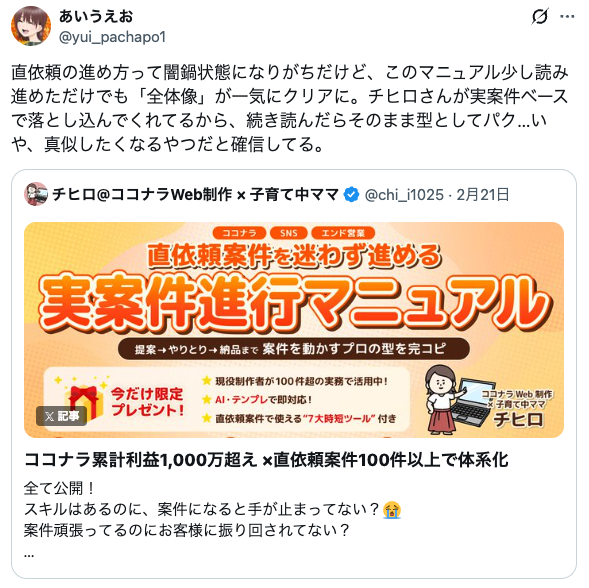Click the チヒロ character illustration
589x588 pixels.
442,399
